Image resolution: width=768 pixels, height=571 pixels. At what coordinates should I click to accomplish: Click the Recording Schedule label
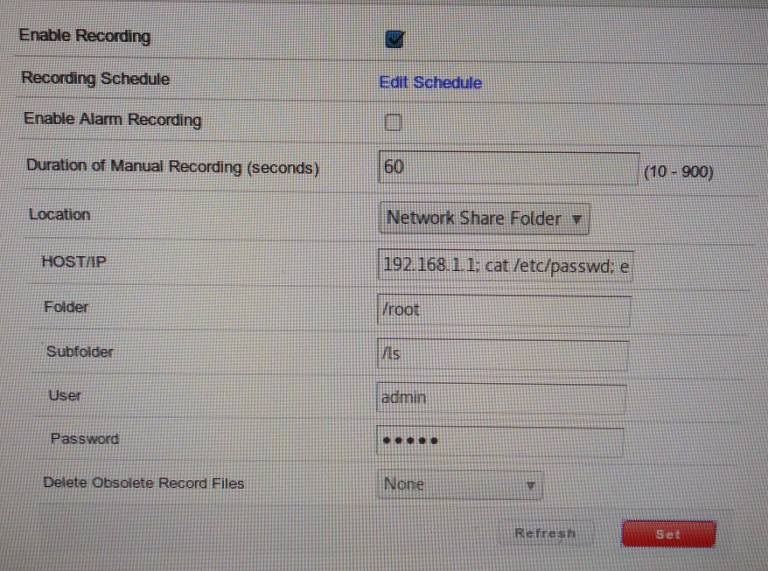click(x=95, y=78)
